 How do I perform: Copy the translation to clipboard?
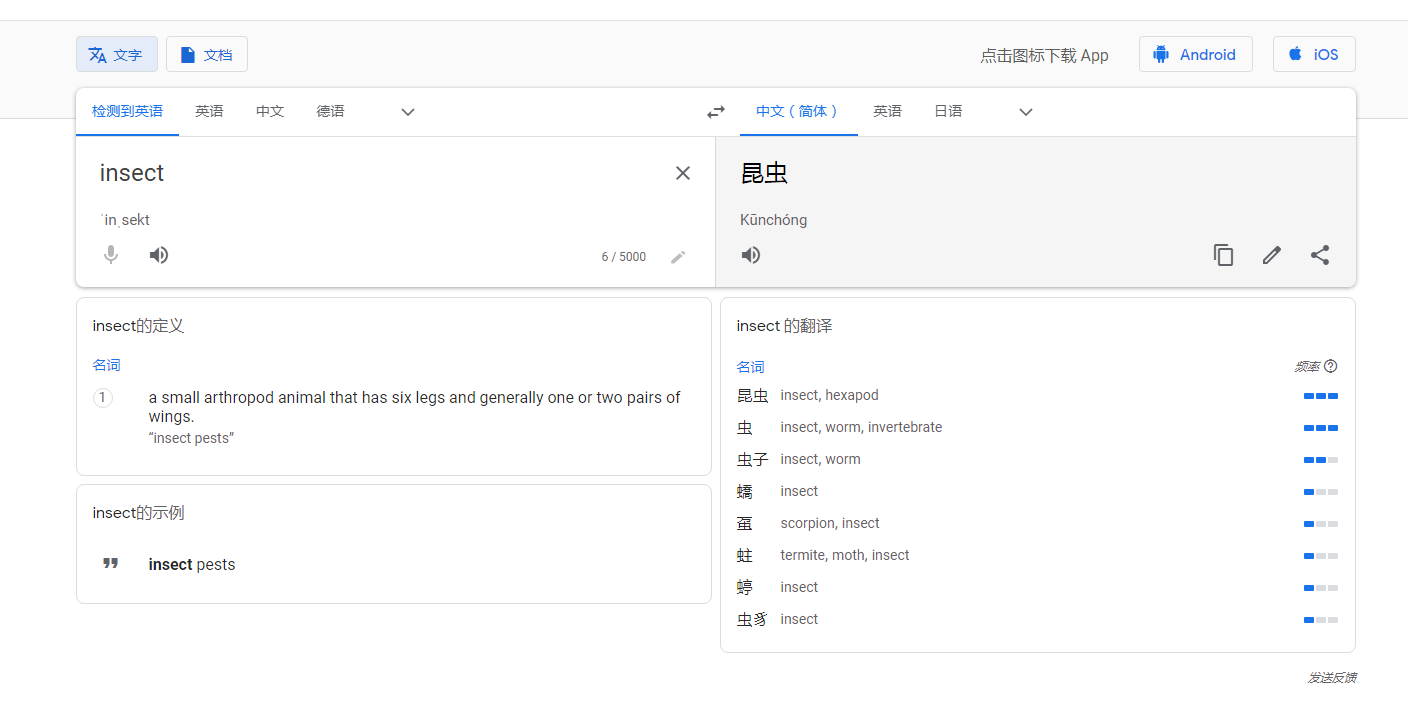[1223, 255]
